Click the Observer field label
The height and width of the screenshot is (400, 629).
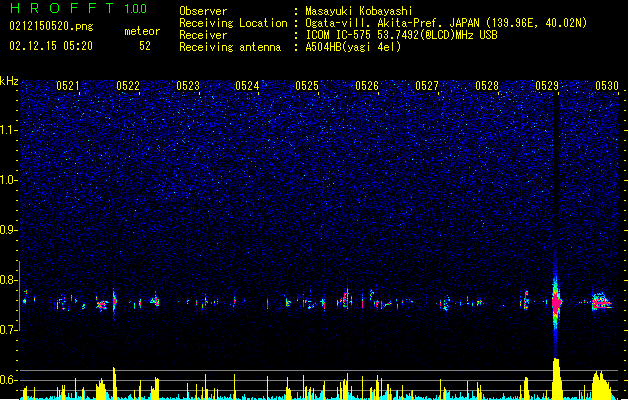[x=203, y=11]
